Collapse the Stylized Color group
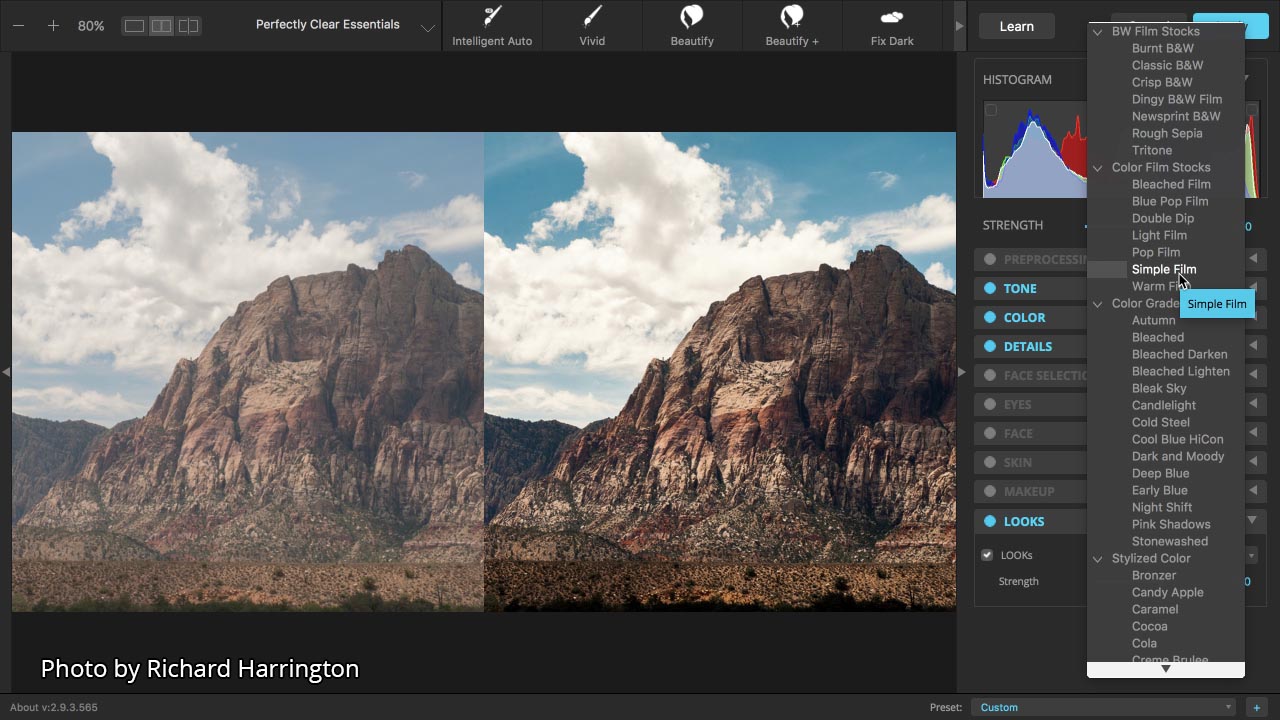The height and width of the screenshot is (720, 1280). pyautogui.click(x=1097, y=559)
